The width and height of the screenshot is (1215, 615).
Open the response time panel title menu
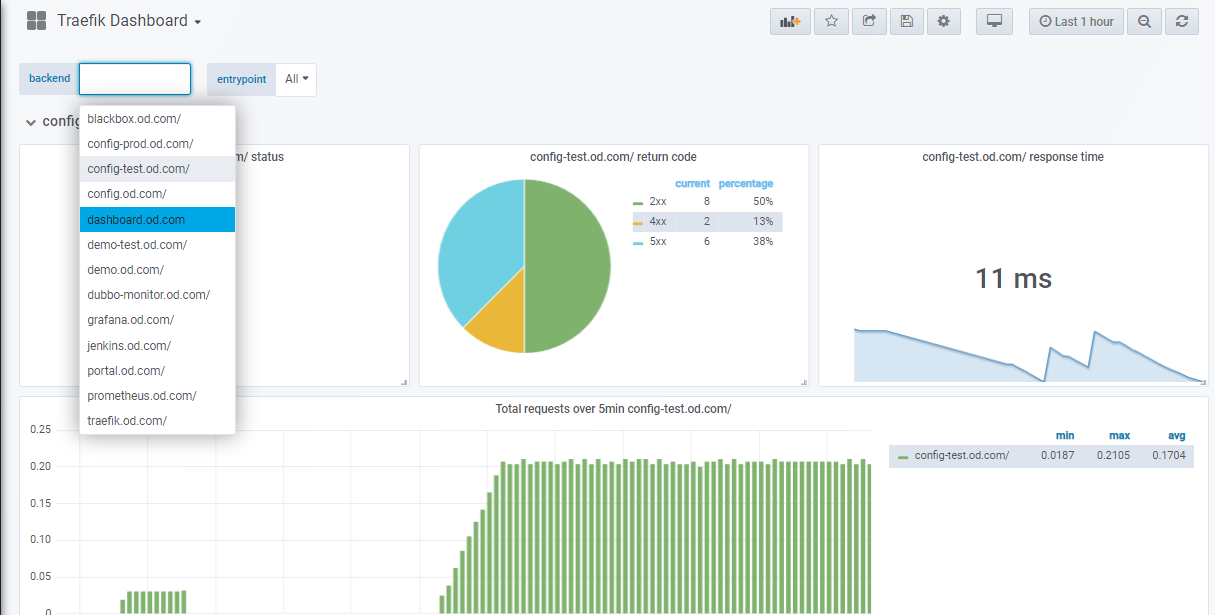click(x=1013, y=157)
